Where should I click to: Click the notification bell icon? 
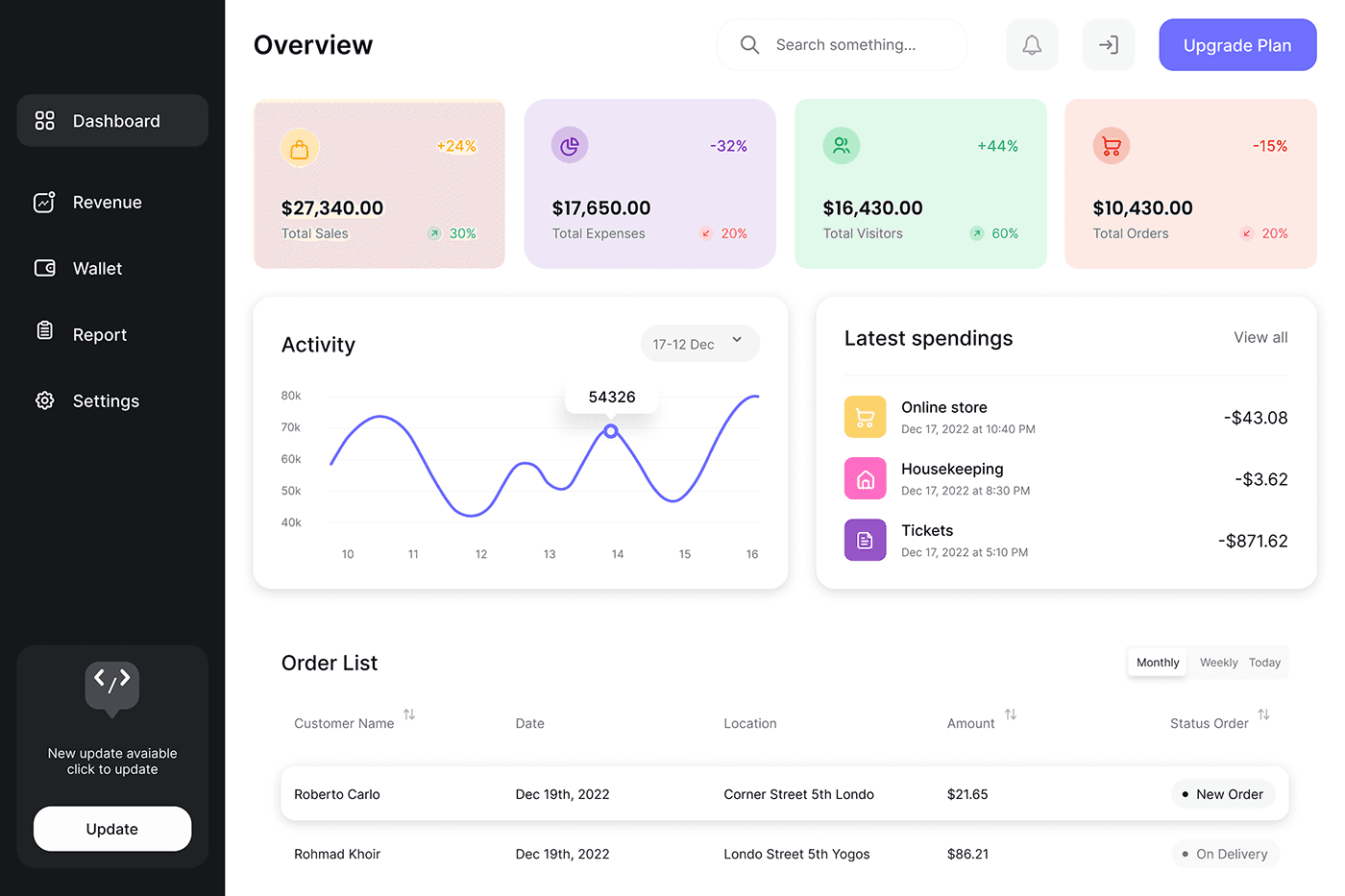click(1031, 45)
